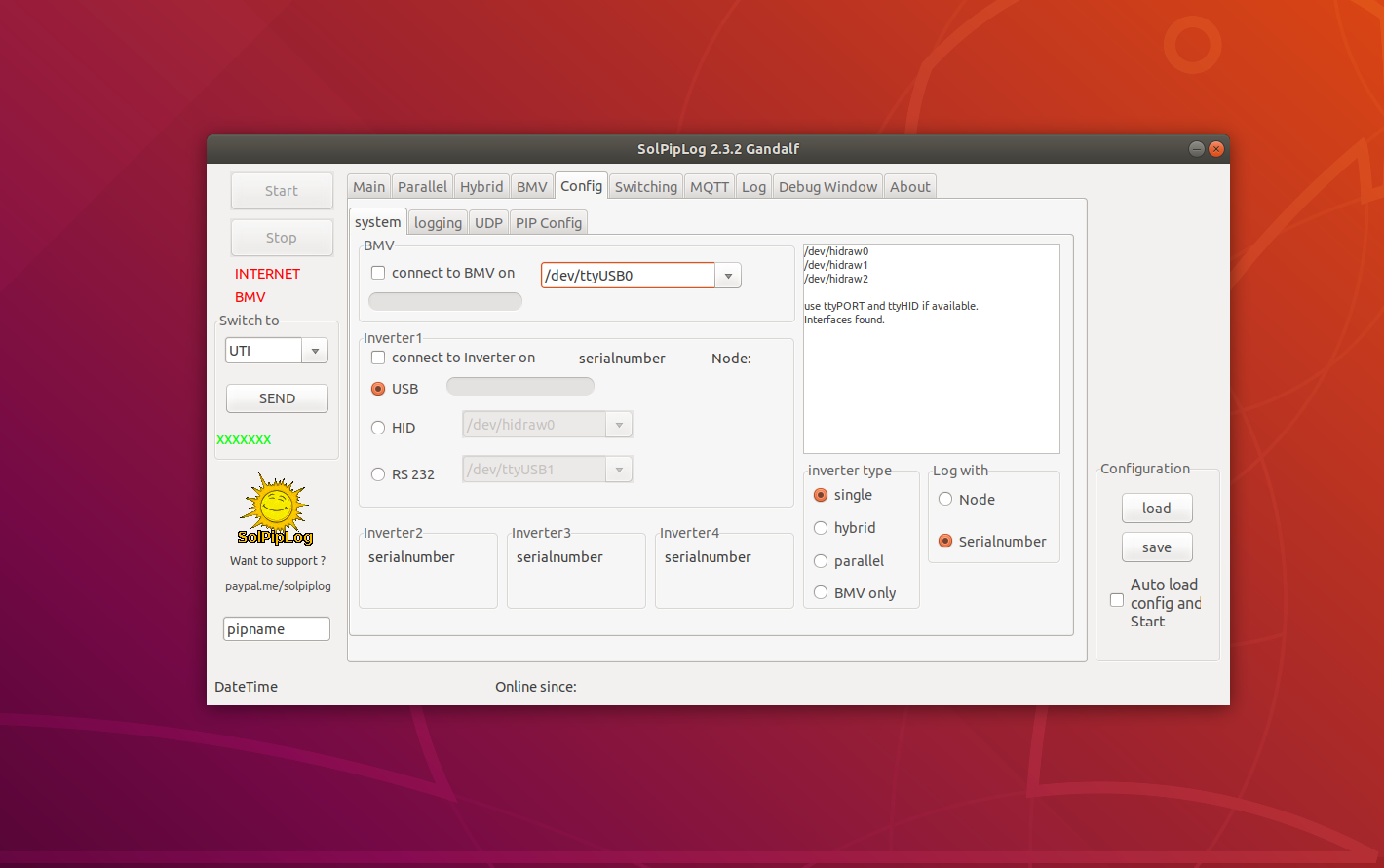This screenshot has width=1384, height=868.
Task: Load the configuration with the load button
Action: (x=1157, y=509)
